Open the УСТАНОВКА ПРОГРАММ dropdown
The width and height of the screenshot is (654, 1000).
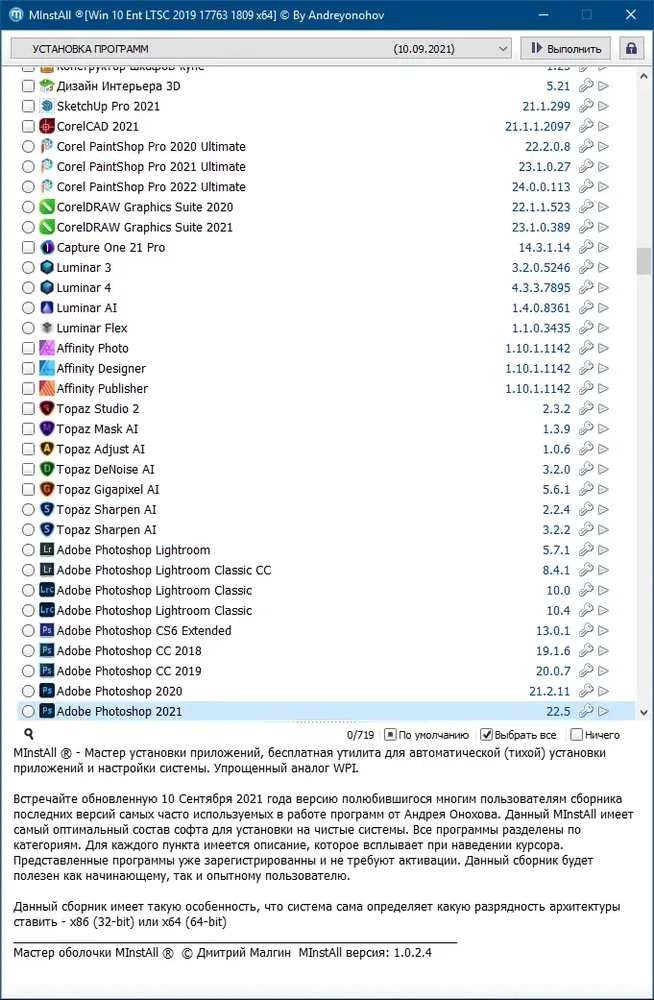point(262,48)
